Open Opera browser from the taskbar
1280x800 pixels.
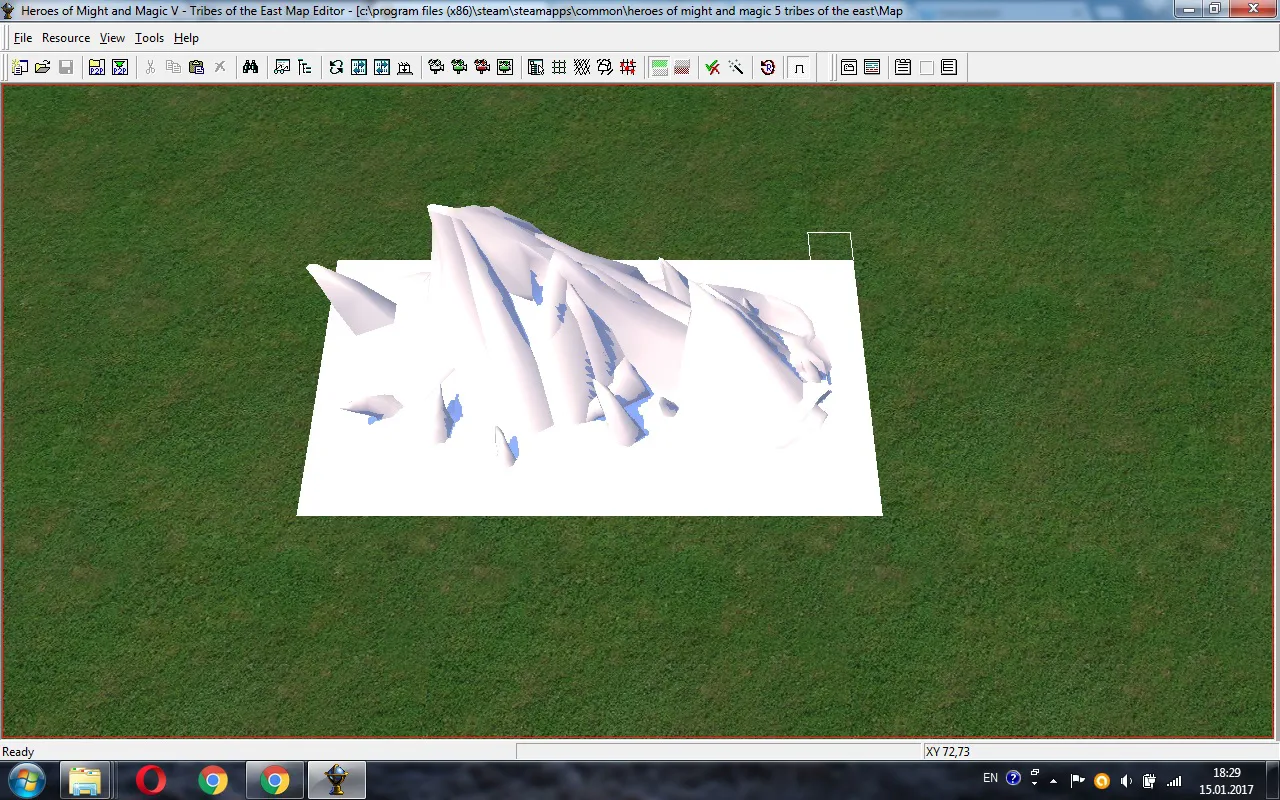point(151,780)
